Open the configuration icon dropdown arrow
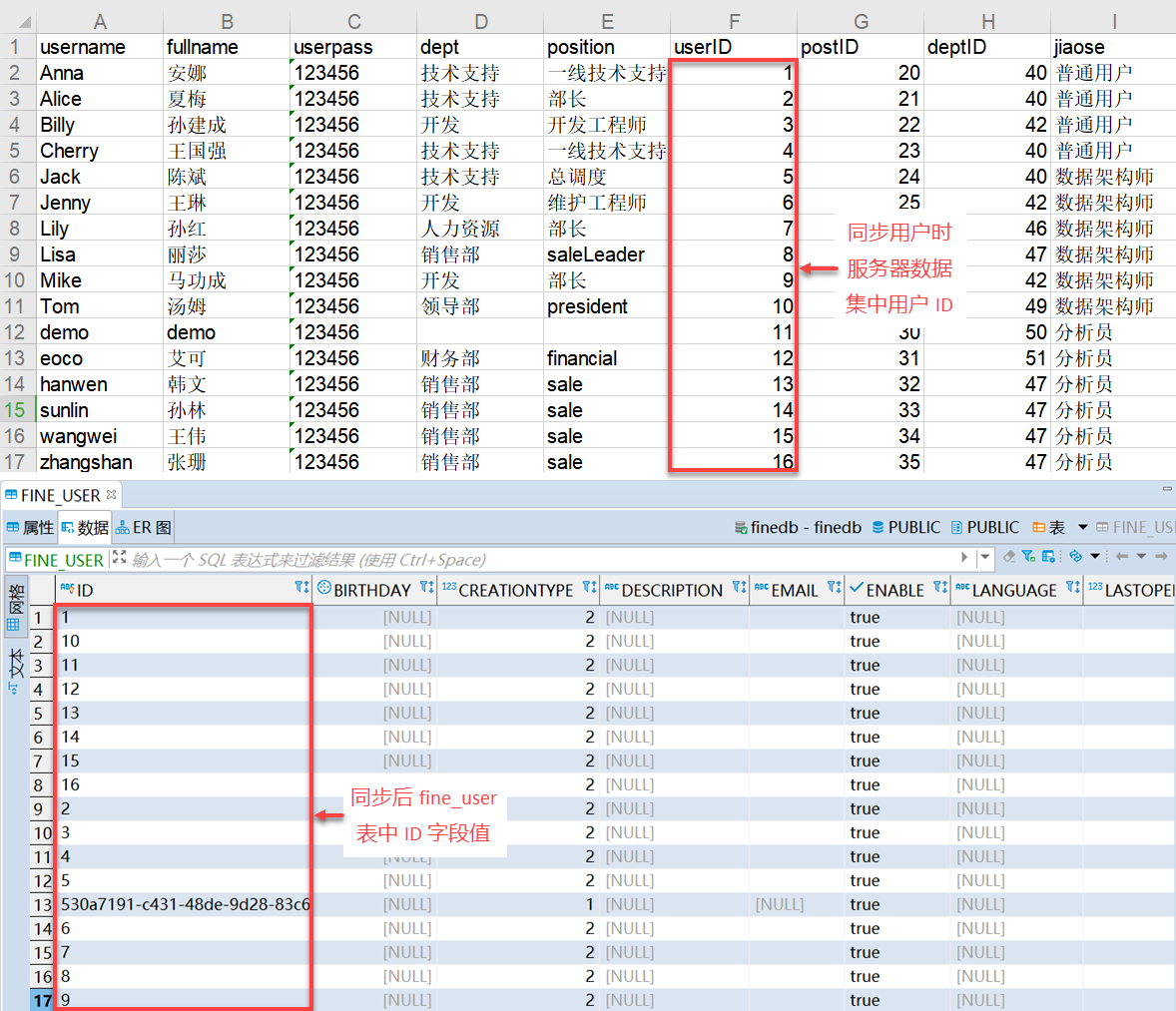Image resolution: width=1176 pixels, height=1011 pixels. [1095, 557]
